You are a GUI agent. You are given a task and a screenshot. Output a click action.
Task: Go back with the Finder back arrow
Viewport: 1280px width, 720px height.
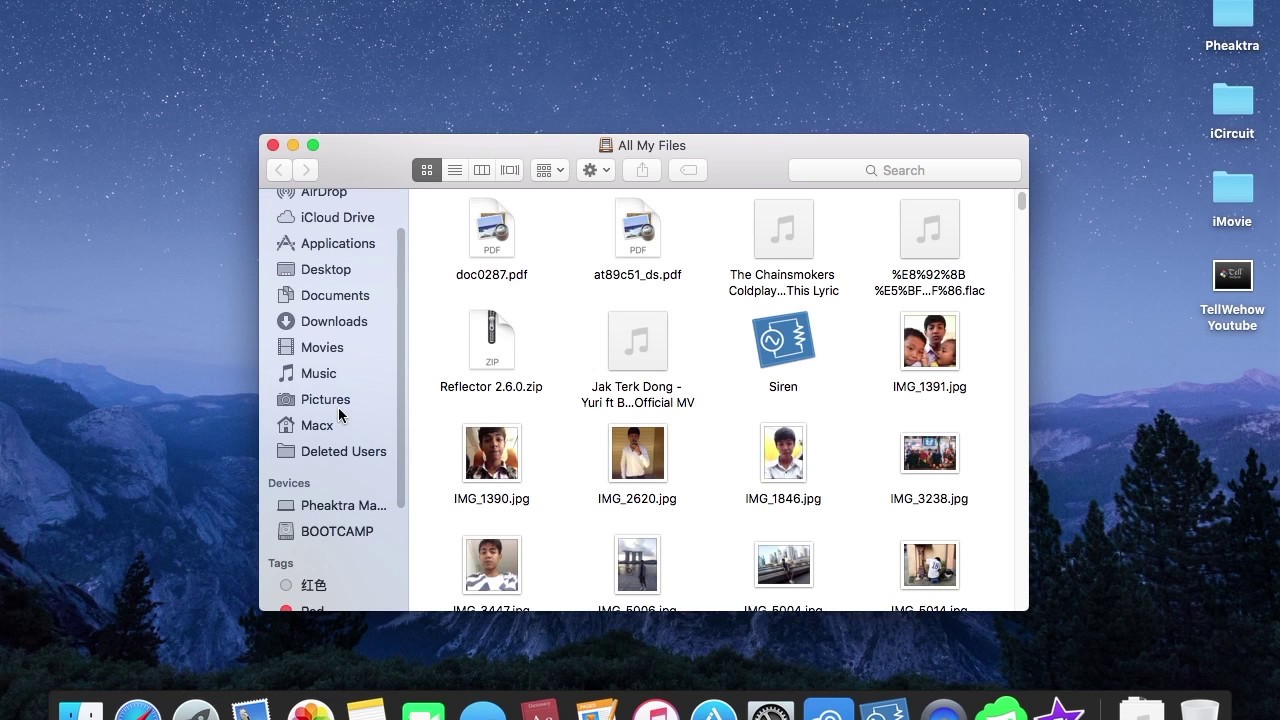pos(280,170)
